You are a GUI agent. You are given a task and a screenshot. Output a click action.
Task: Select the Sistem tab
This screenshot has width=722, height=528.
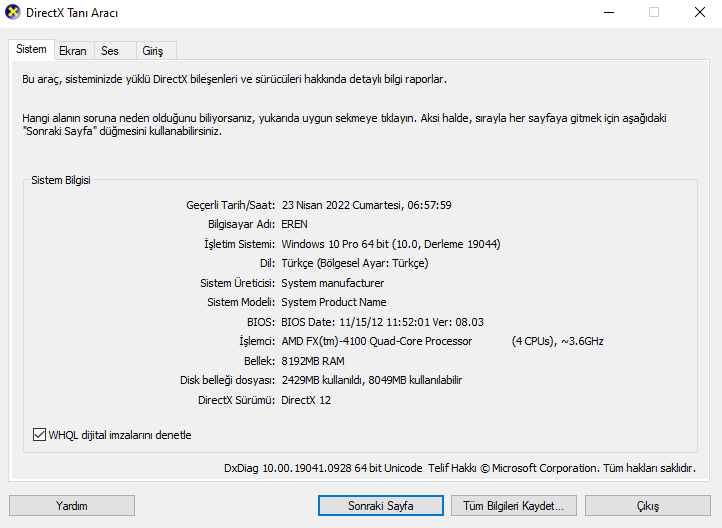coord(31,49)
